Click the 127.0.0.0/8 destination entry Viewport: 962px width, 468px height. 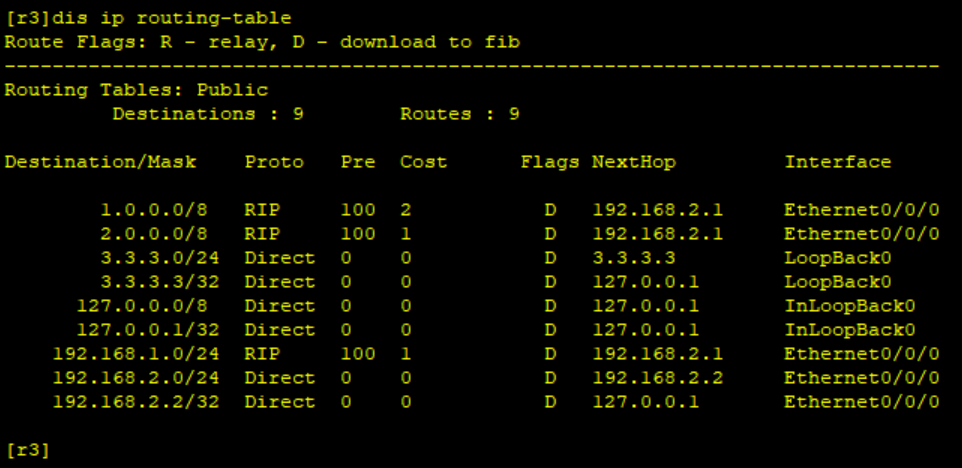click(142, 305)
